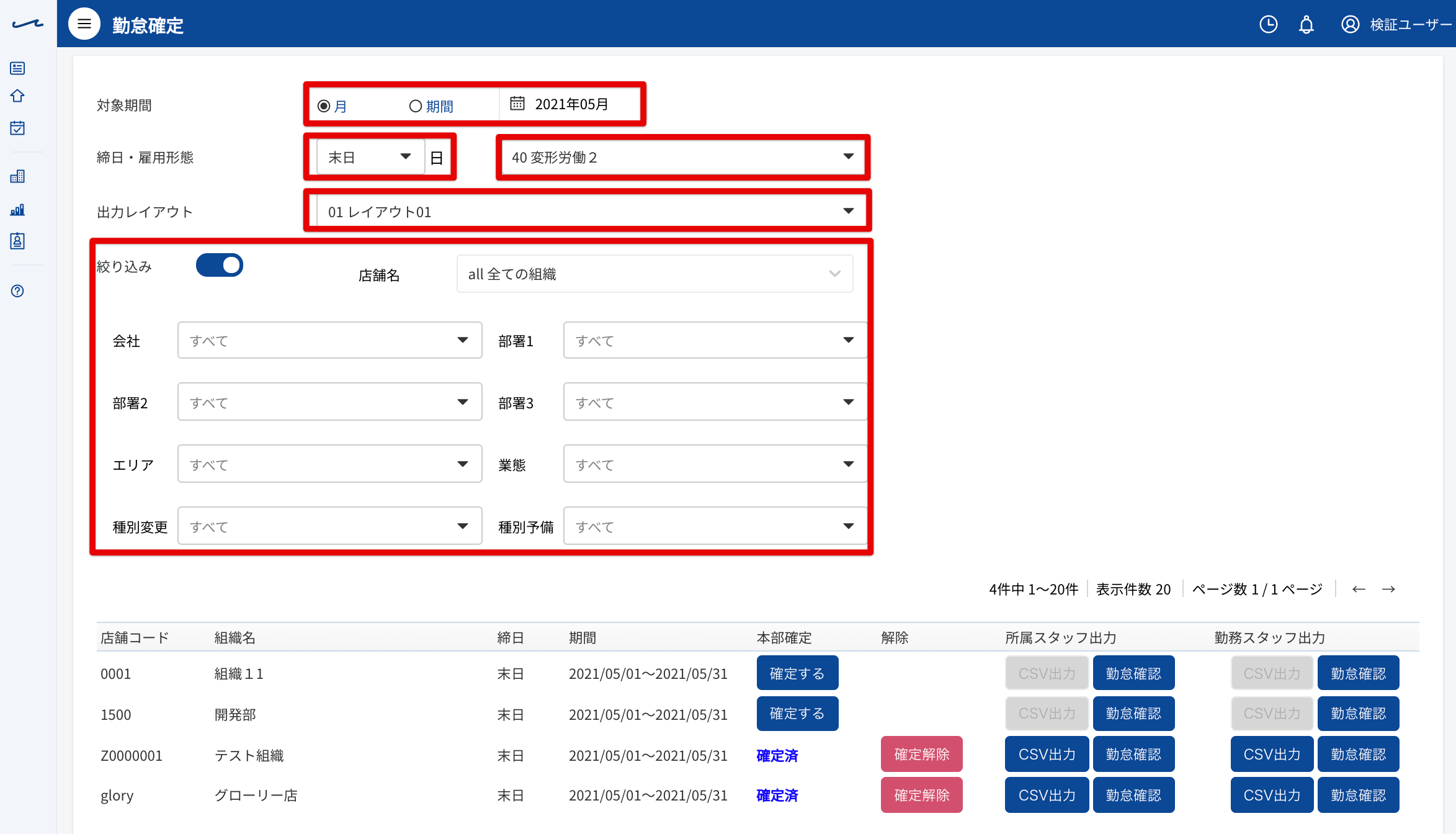The image size is (1456, 834).
Task: Open the 40 変形労働２ employment dropdown
Action: pyautogui.click(x=683, y=157)
